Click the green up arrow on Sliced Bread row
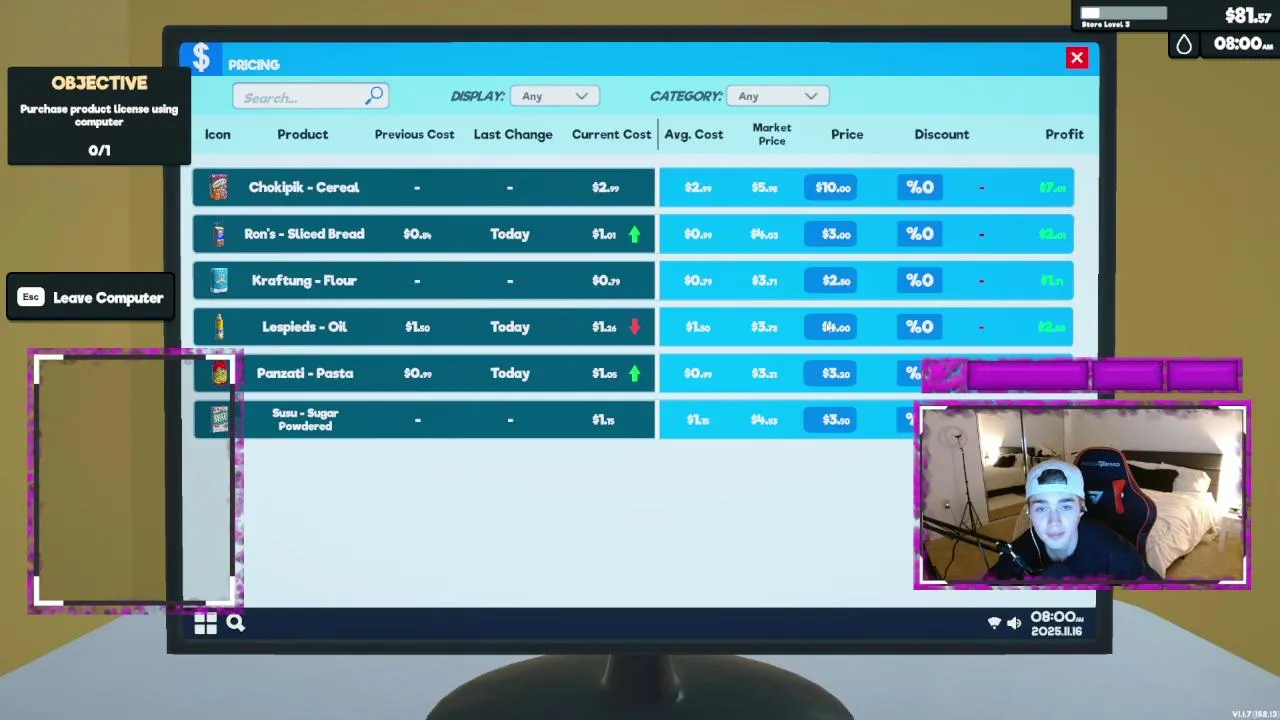The height and width of the screenshot is (720, 1280). pos(634,234)
